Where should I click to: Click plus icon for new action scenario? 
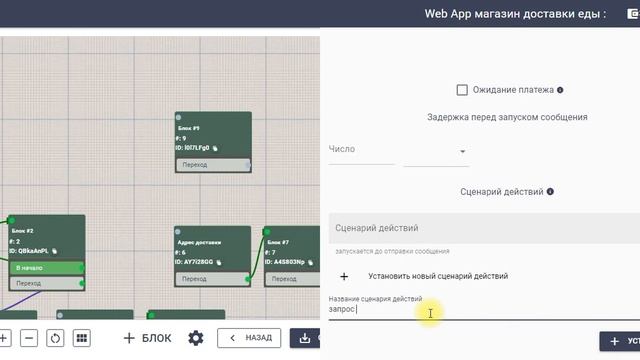(x=344, y=276)
